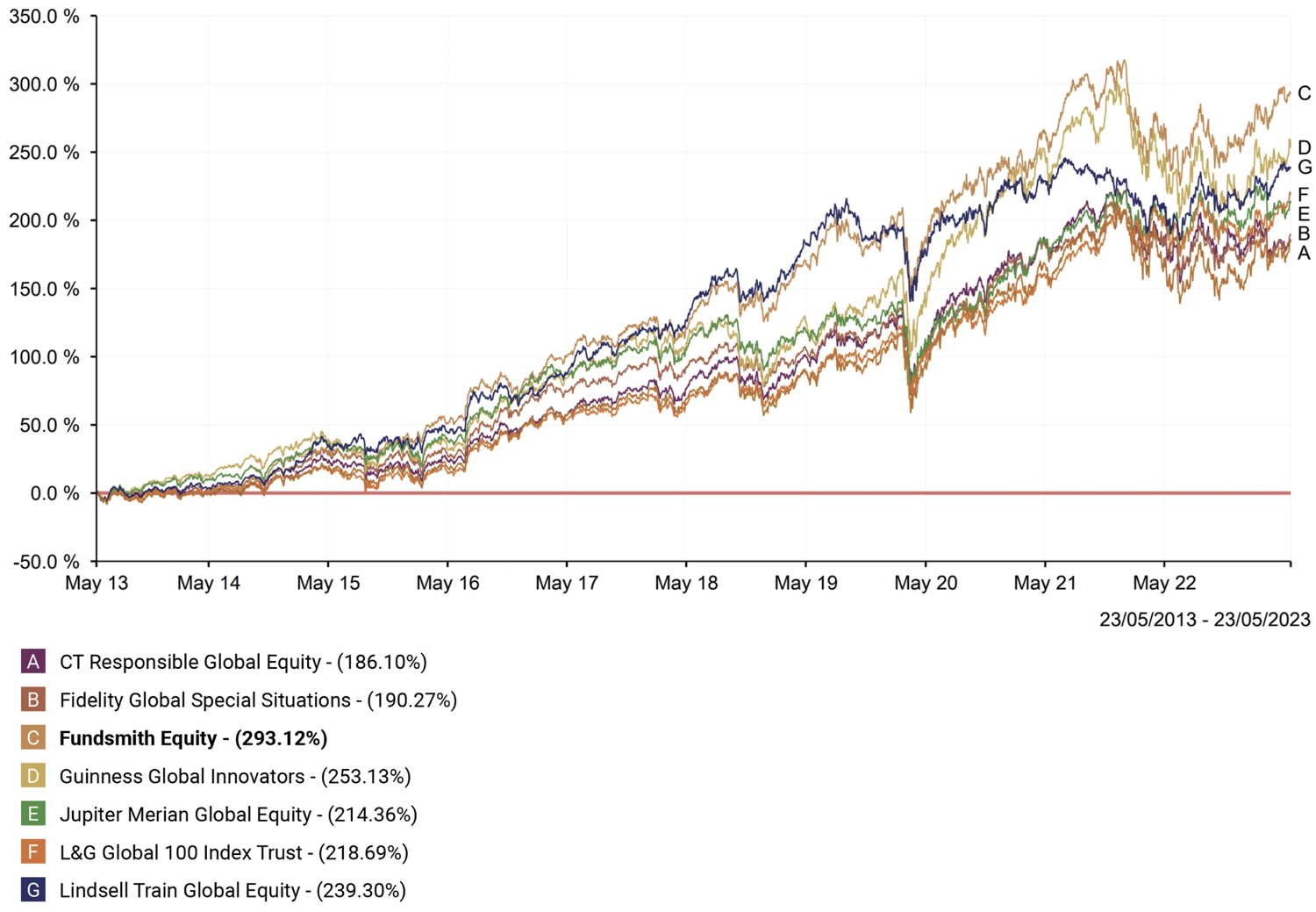This screenshot has width=1316, height=912.
Task: Click the May 22 x-axis label
Action: (1164, 583)
